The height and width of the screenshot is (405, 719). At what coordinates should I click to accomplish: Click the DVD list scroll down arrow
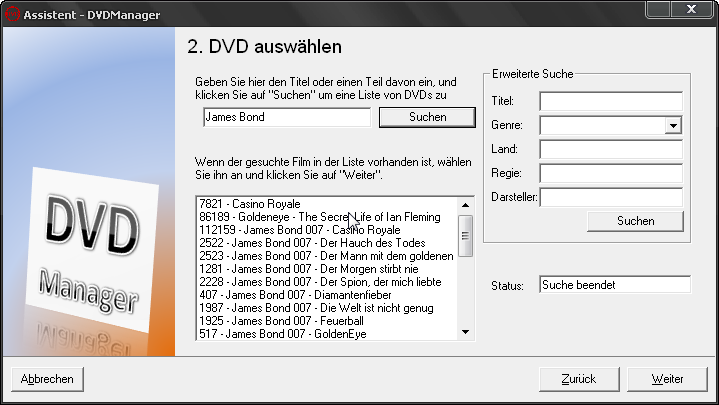465,332
